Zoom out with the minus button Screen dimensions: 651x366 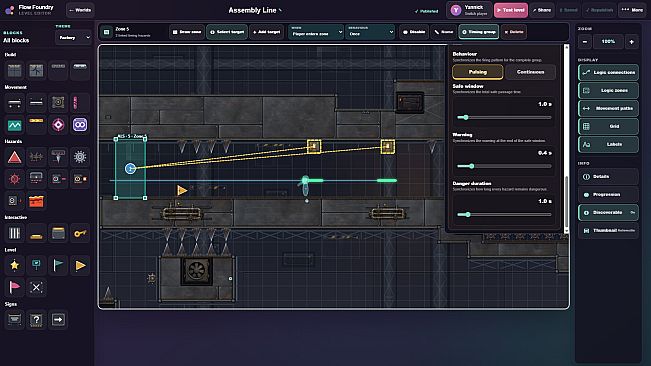585,41
